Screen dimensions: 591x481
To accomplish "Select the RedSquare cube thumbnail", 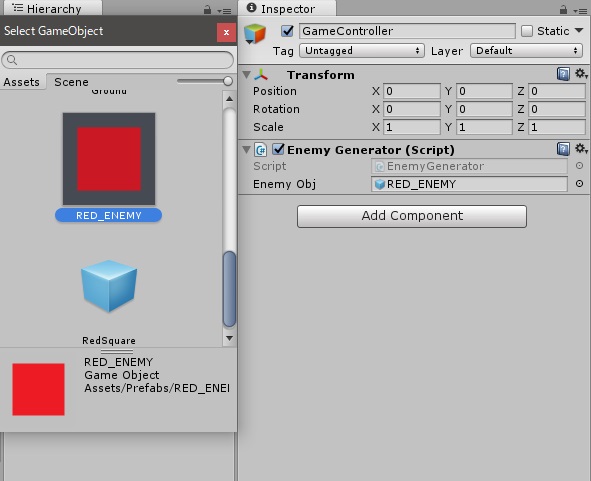I will click(x=109, y=286).
